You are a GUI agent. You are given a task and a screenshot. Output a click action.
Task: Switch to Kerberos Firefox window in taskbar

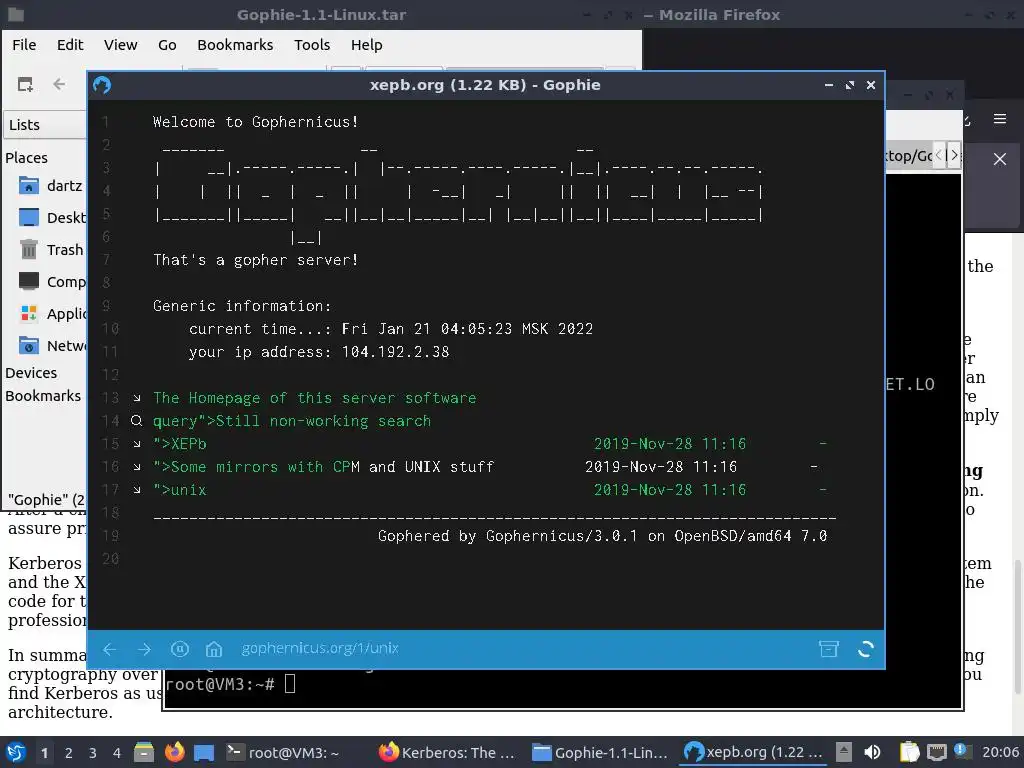pos(447,753)
